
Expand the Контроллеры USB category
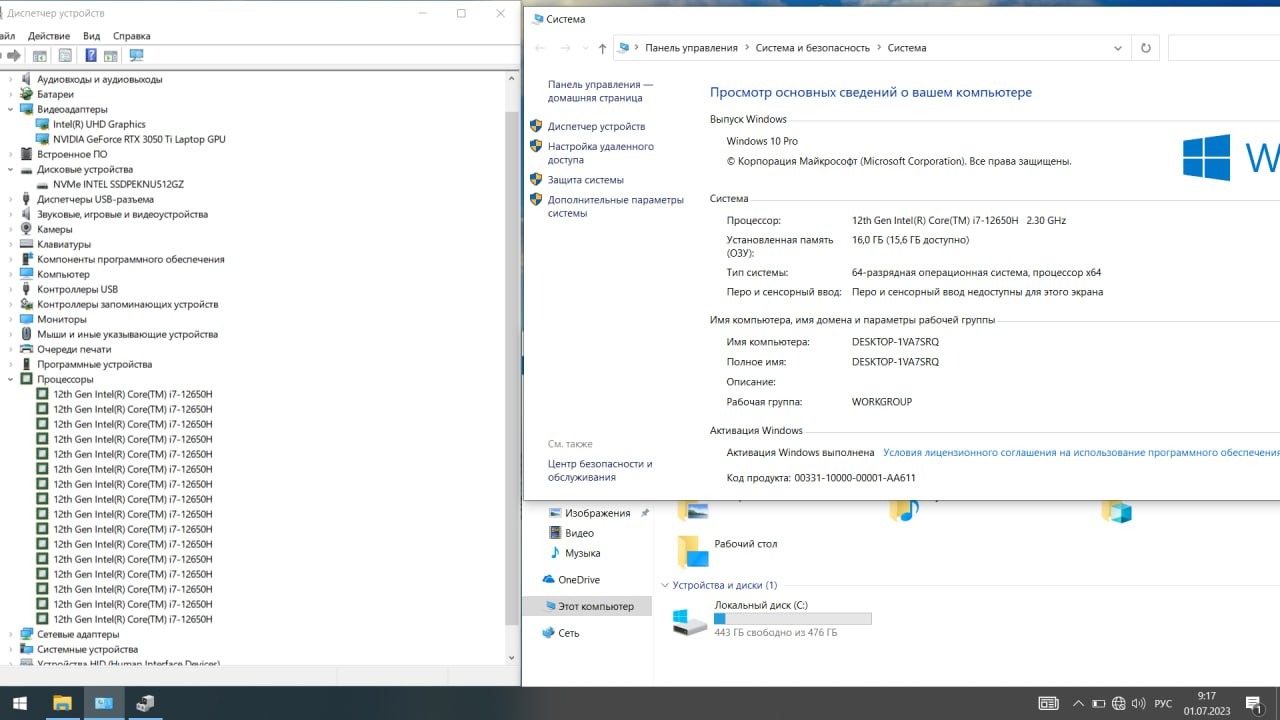11,289
